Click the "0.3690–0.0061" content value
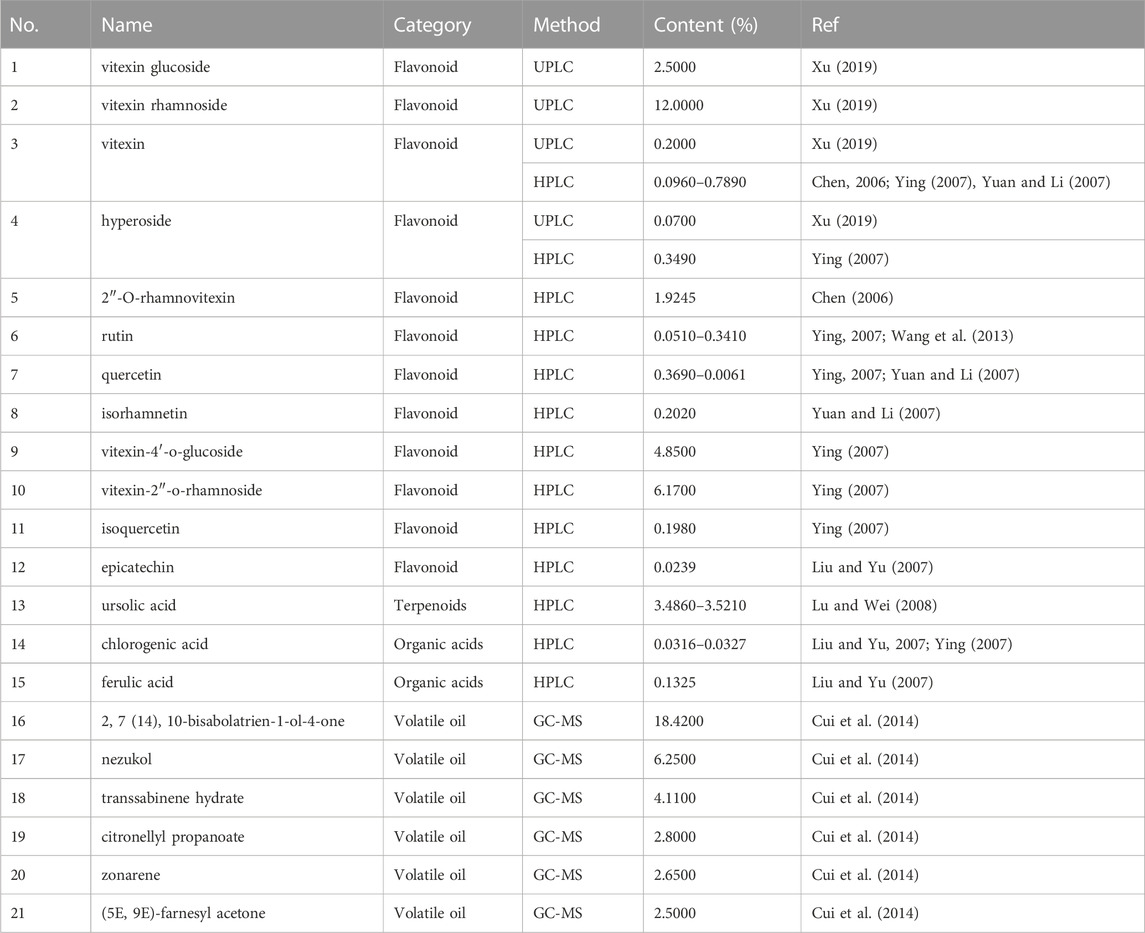Screen dimensions: 1145x933 700,375
